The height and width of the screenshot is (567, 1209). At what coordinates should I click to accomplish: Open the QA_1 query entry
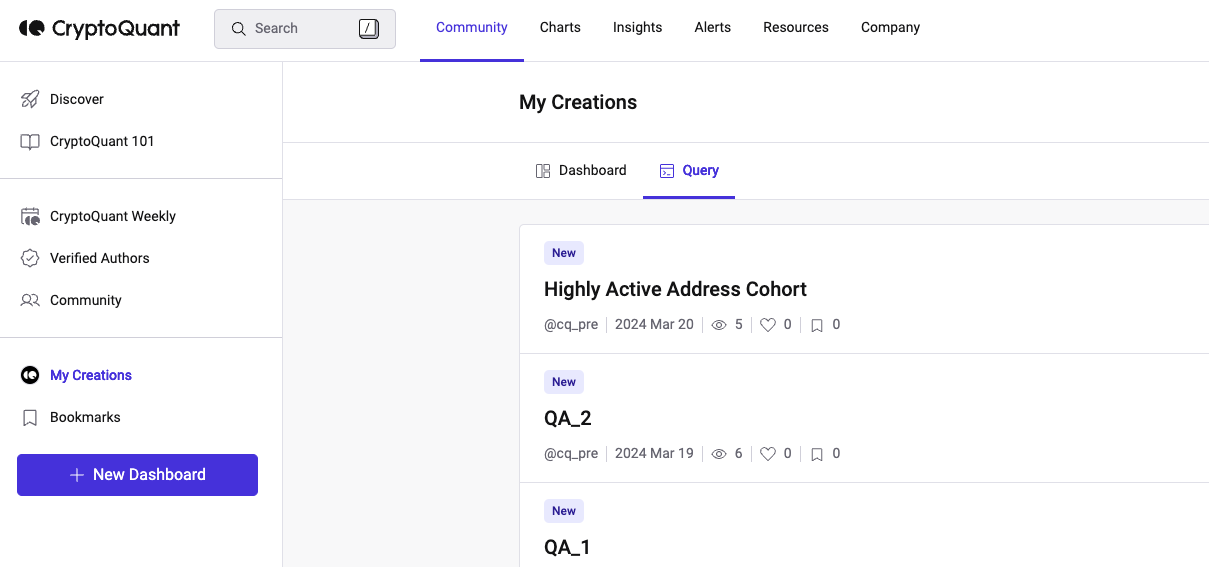tap(567, 547)
